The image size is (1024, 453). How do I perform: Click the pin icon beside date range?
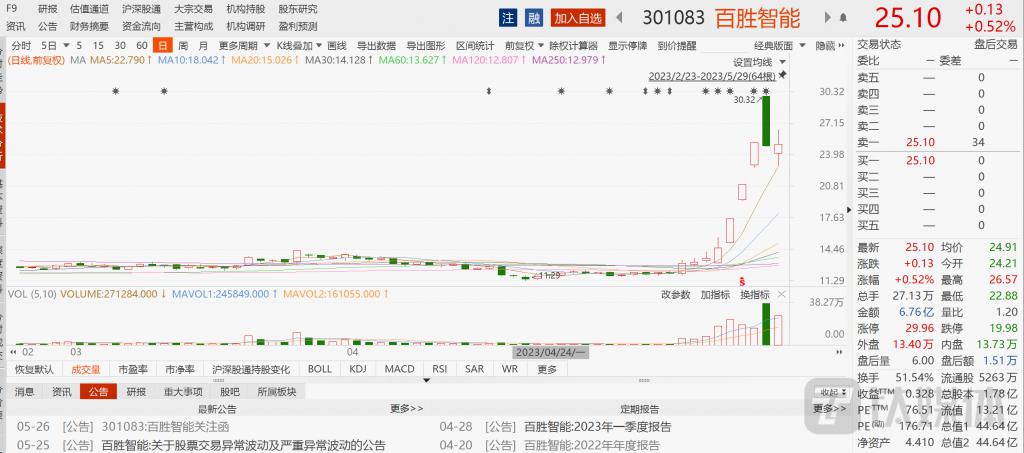(x=782, y=75)
